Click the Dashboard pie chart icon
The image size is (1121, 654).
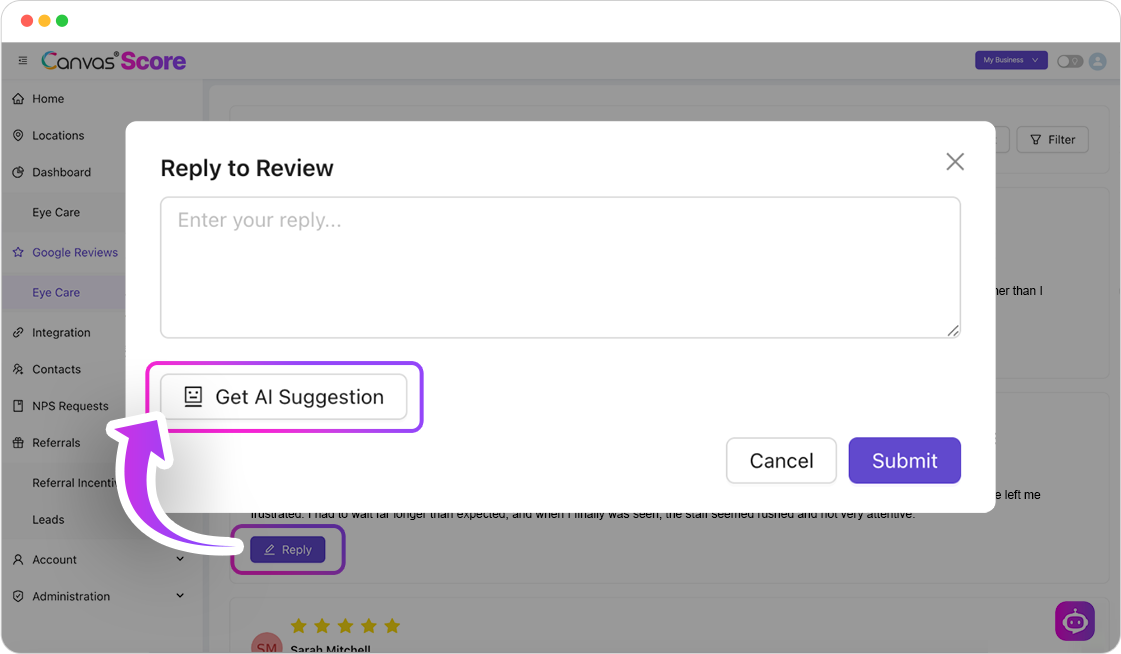[19, 172]
